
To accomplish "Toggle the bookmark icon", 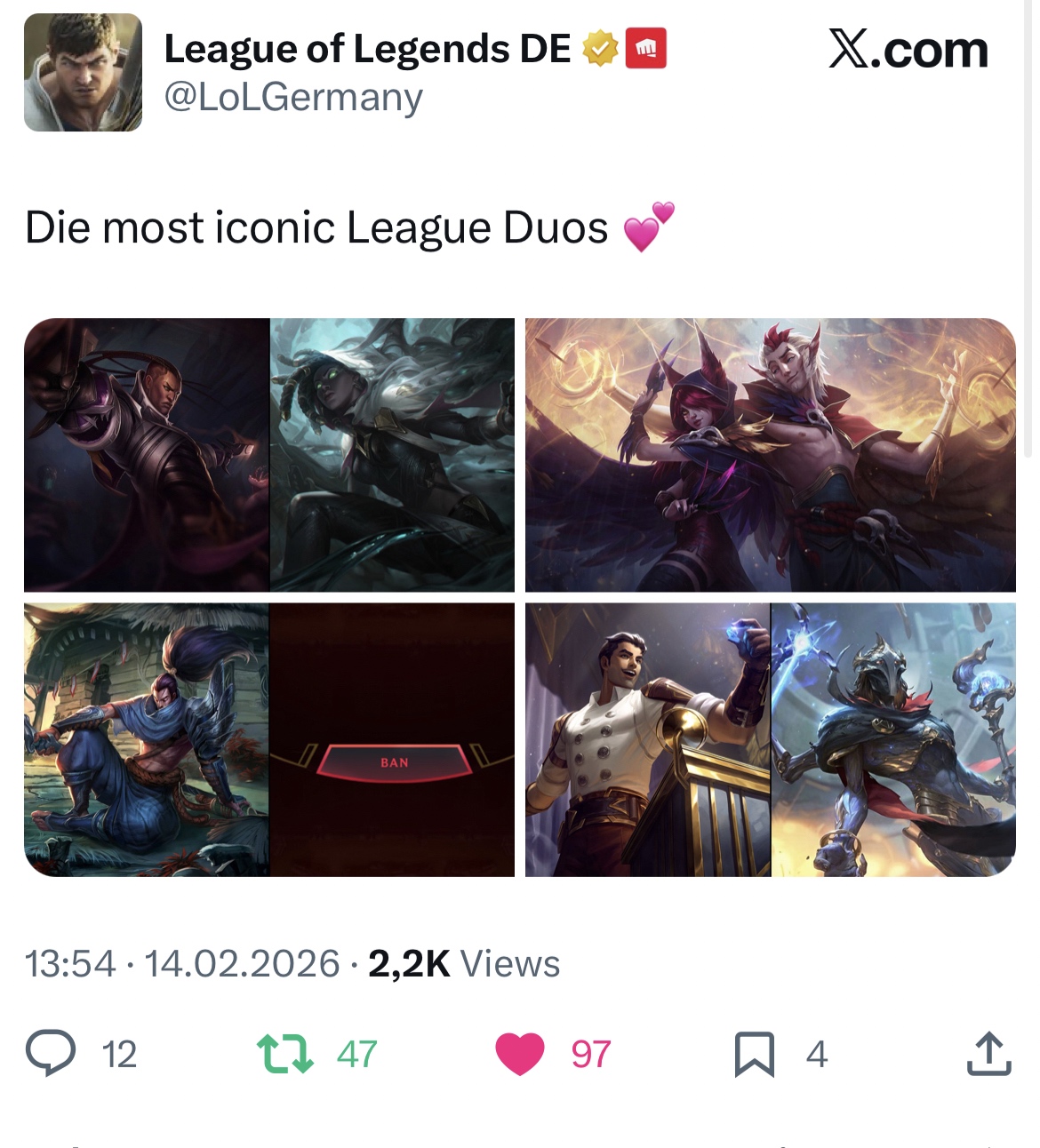I will (x=754, y=1055).
